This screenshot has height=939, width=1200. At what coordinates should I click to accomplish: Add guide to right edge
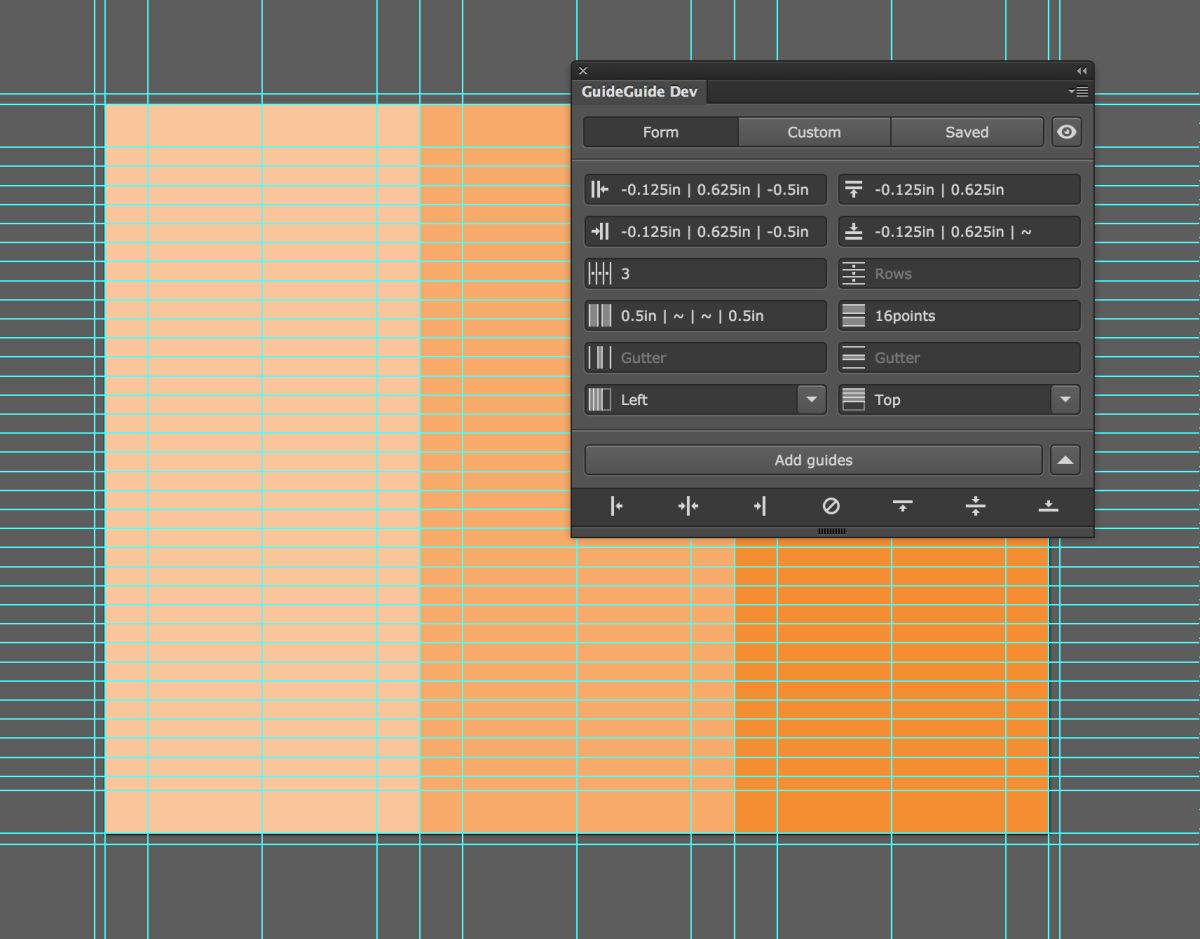click(x=760, y=506)
